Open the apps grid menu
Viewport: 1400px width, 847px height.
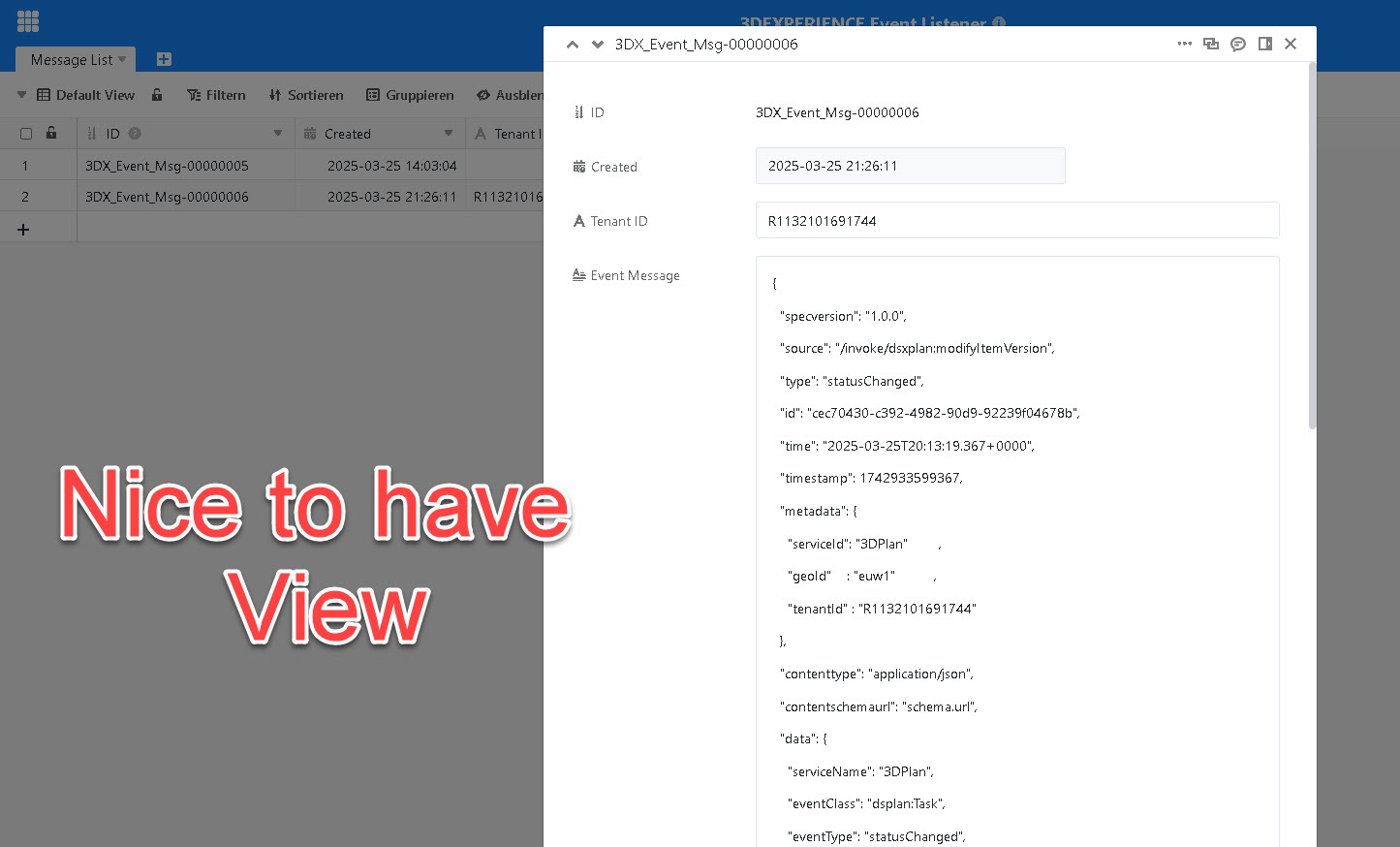click(x=28, y=20)
